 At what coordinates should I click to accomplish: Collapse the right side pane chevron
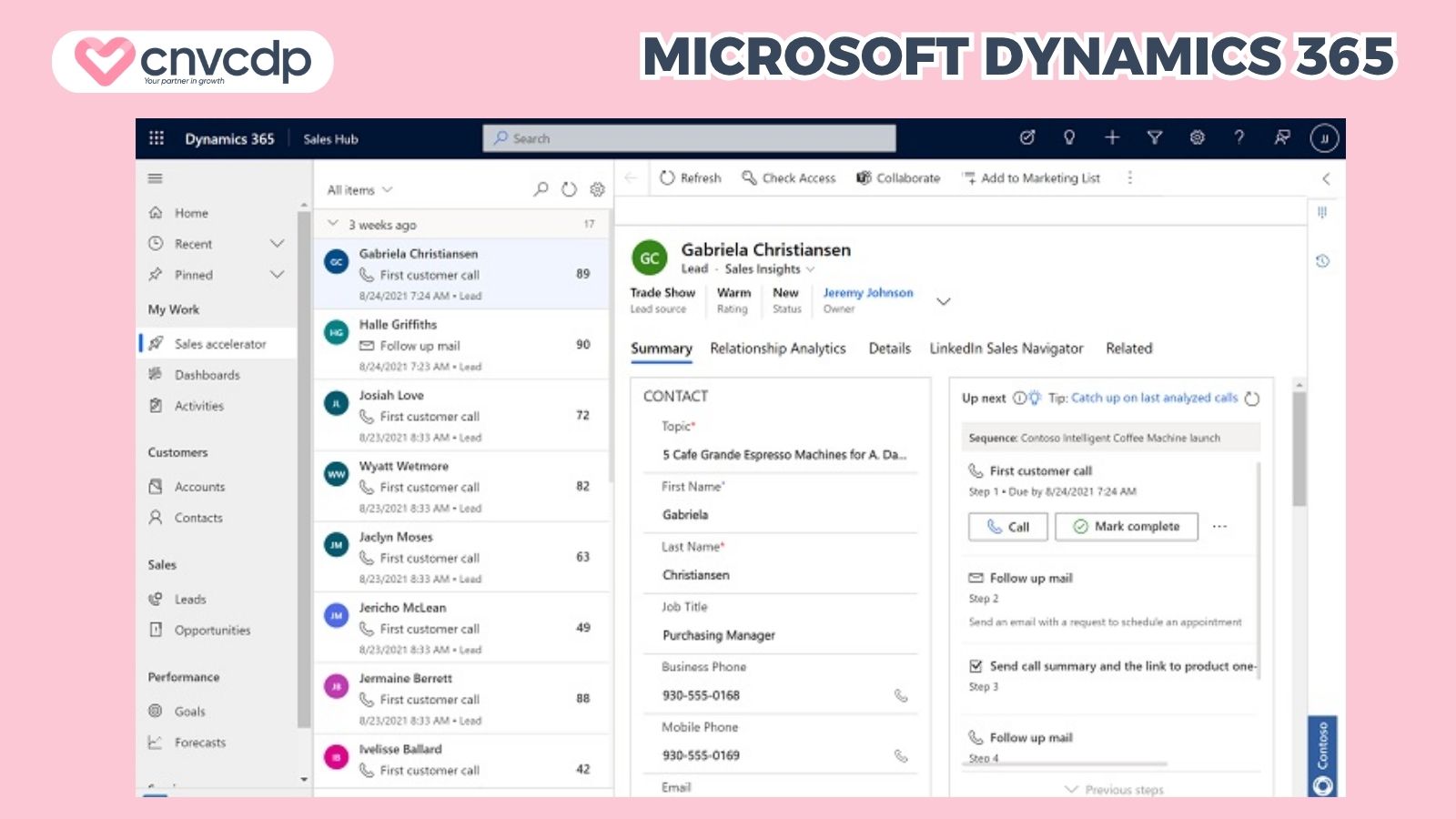click(1326, 178)
